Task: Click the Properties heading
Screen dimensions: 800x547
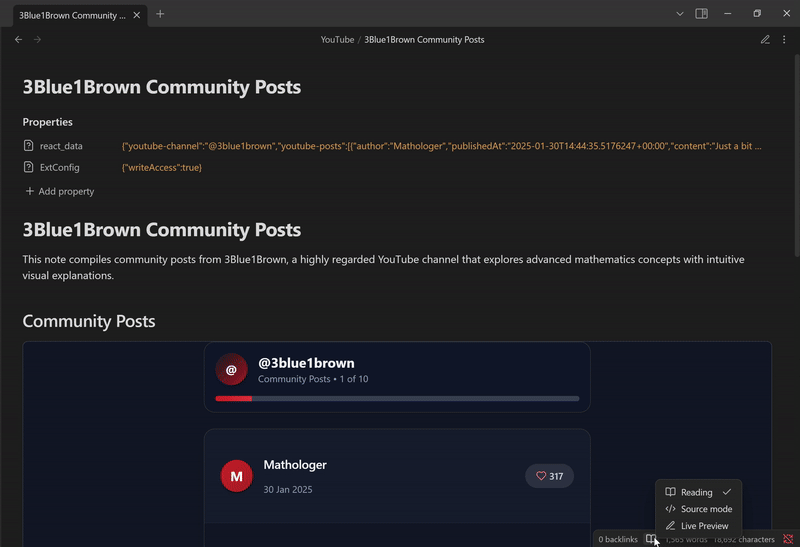Action: (x=47, y=122)
